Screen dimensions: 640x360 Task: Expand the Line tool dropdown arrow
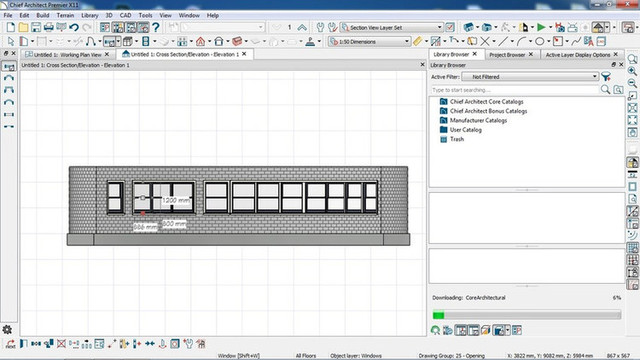[512, 41]
